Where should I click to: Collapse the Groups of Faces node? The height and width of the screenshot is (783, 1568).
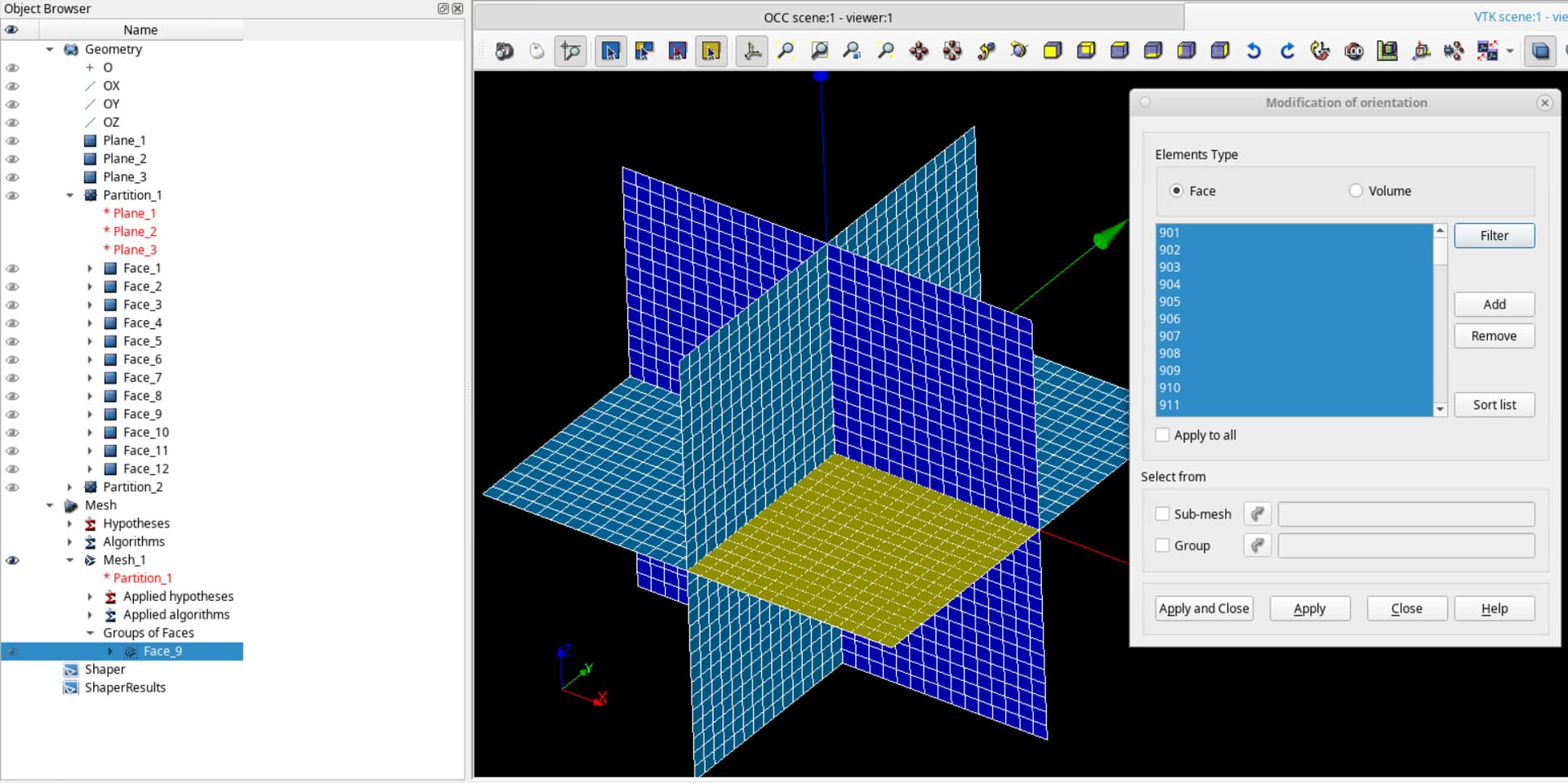90,634
